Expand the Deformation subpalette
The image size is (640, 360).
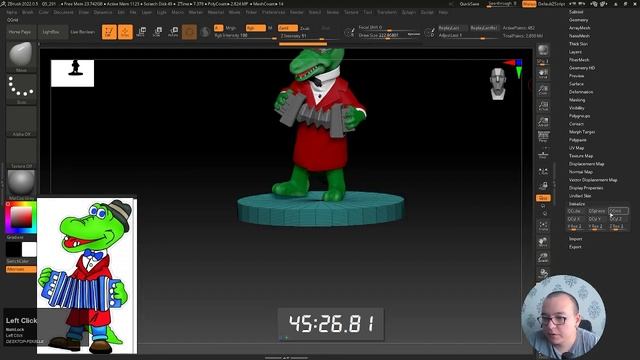[581, 92]
